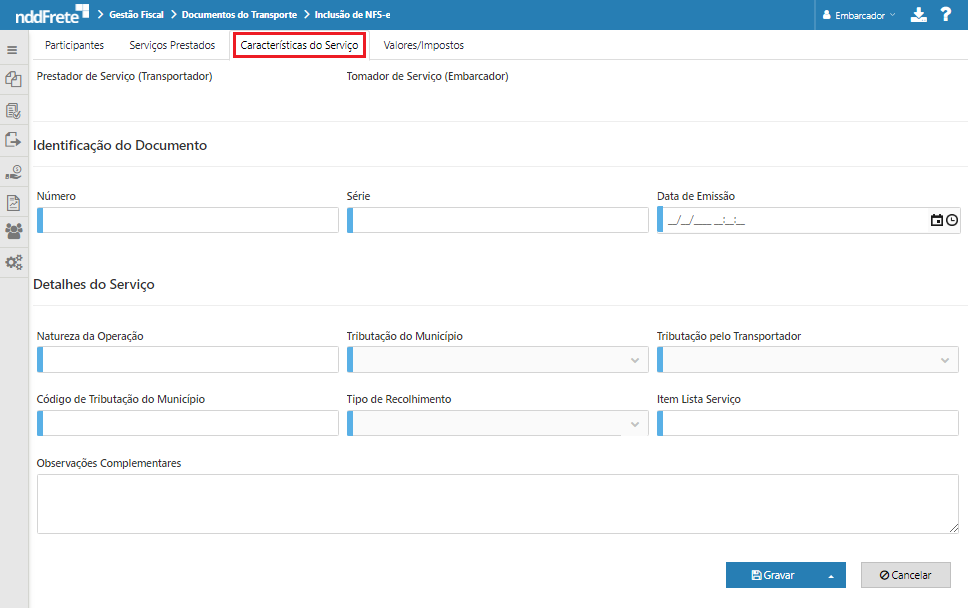Screen dimensions: 968x608
Task: Expand the Tipo de Recolhimento dropdown
Action: click(634, 424)
